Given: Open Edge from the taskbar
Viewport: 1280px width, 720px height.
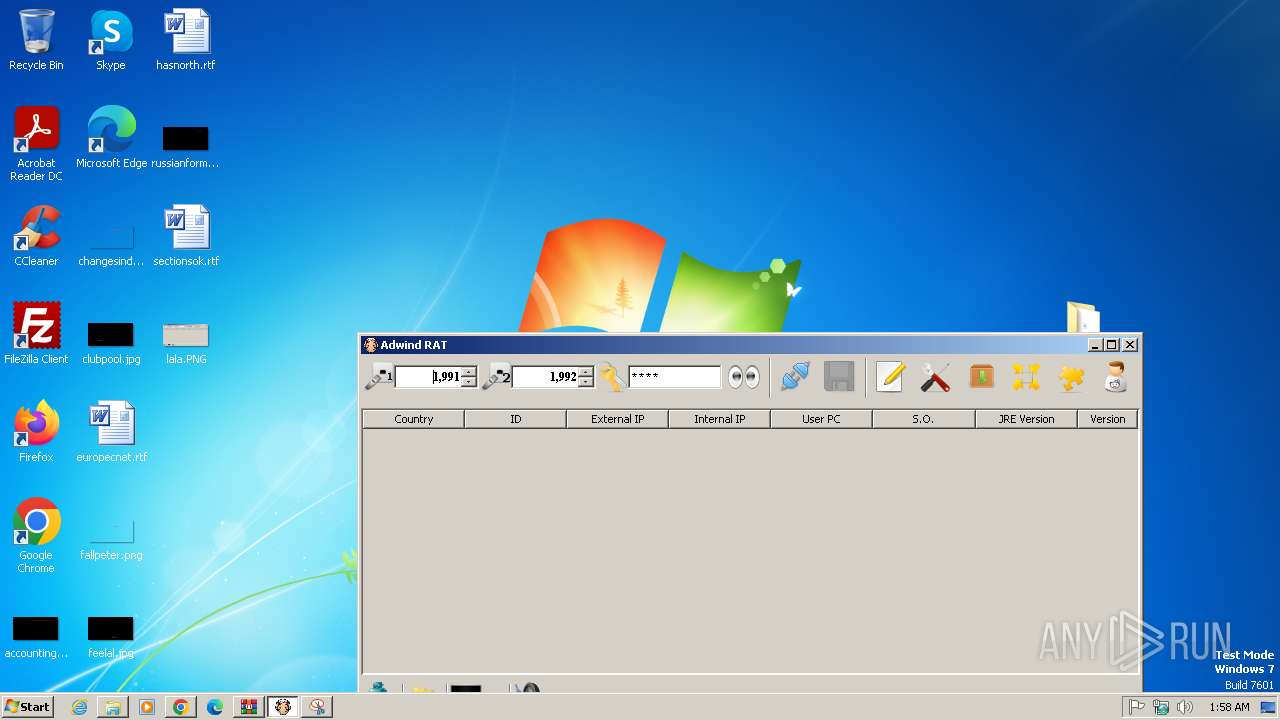Looking at the screenshot, I should click(215, 707).
